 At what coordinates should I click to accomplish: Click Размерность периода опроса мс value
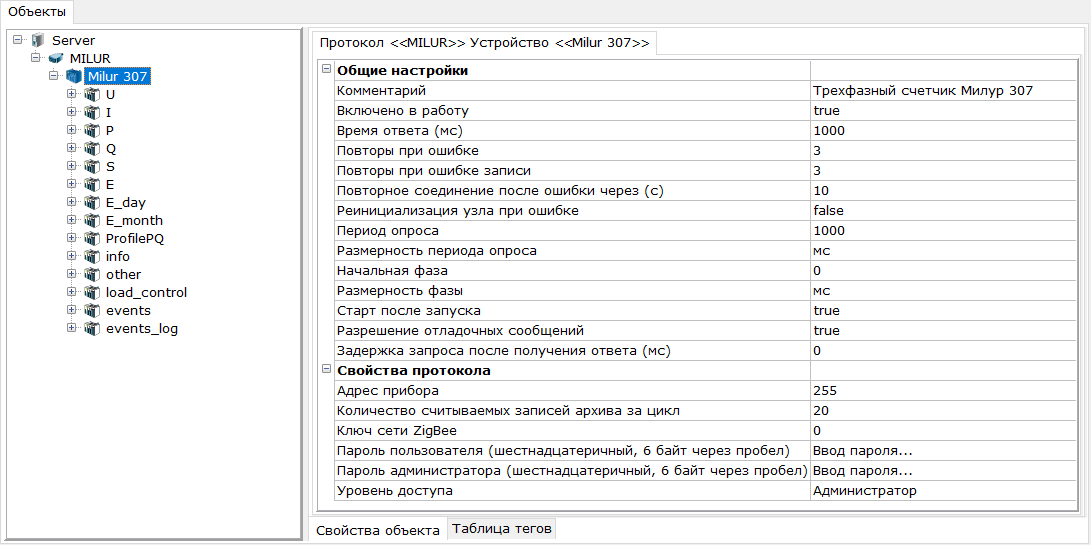(x=942, y=251)
